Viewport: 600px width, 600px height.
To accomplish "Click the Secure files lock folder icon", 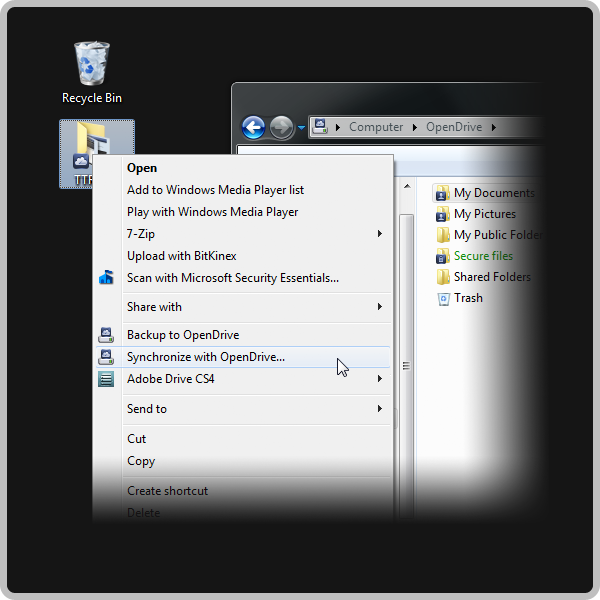I will coord(443,256).
